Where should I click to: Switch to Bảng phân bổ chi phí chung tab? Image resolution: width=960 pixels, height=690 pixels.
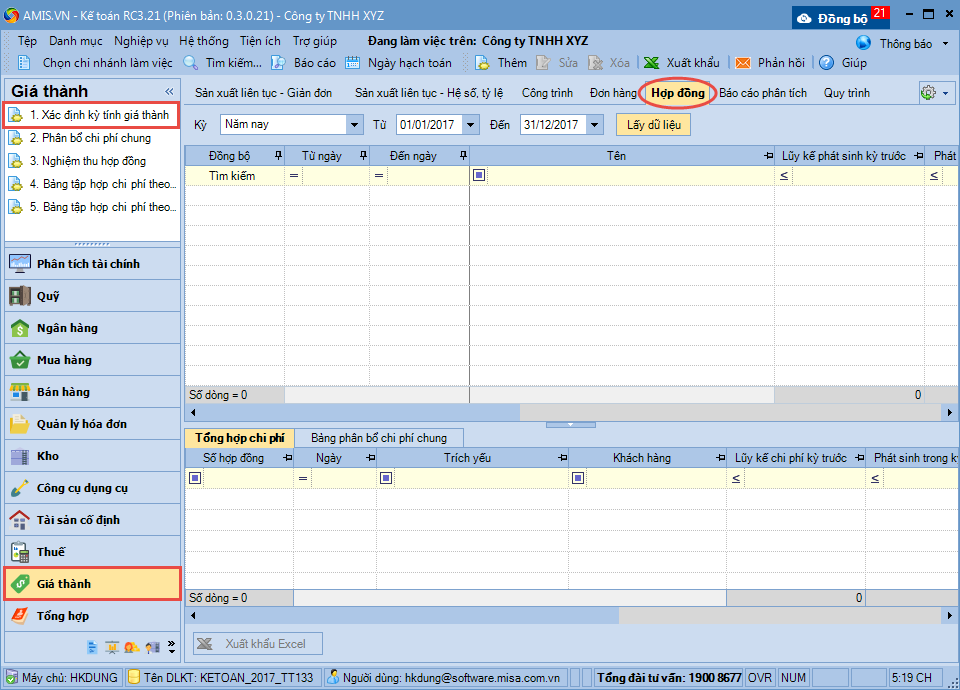[x=379, y=438]
